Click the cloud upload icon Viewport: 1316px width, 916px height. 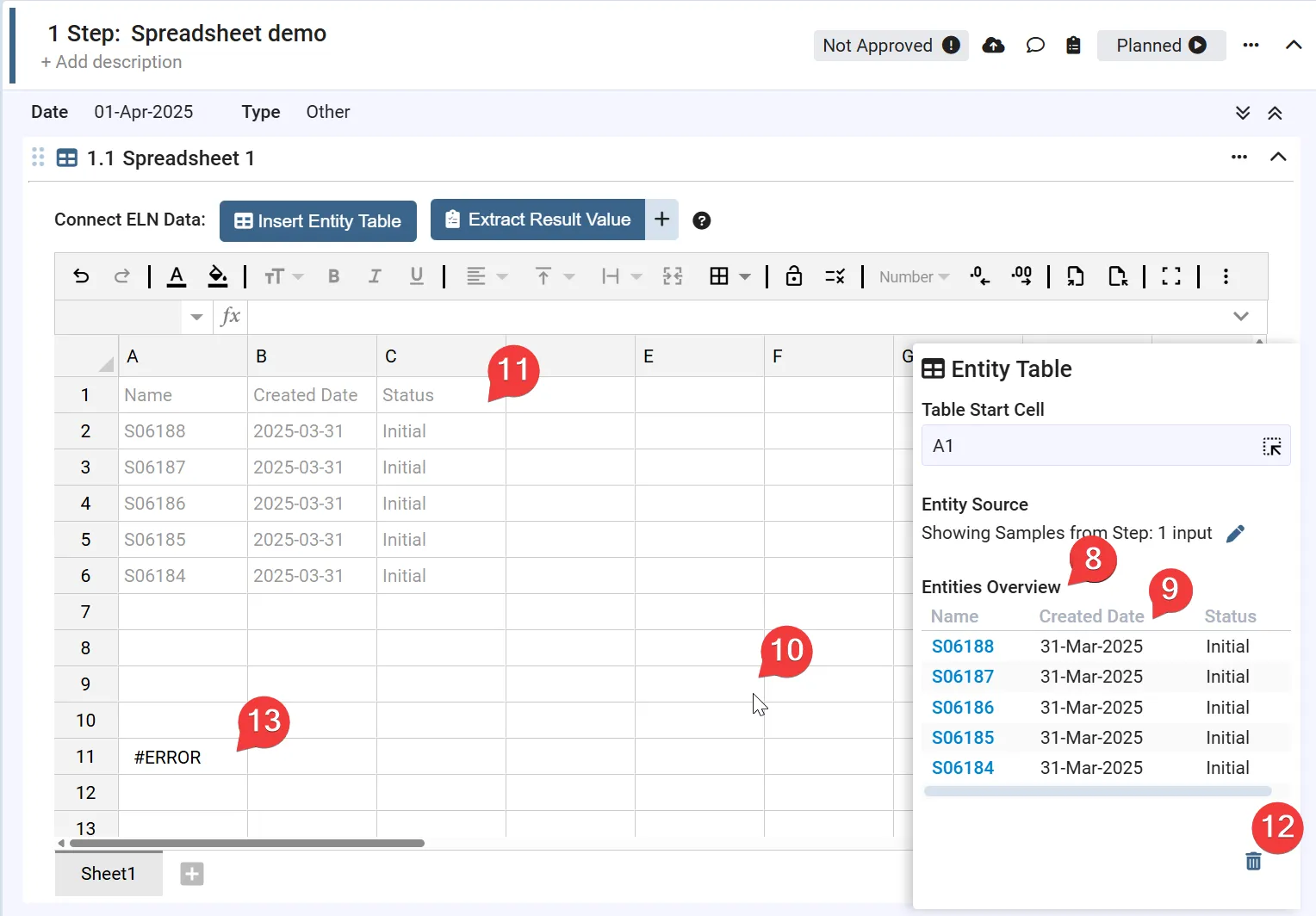(993, 46)
